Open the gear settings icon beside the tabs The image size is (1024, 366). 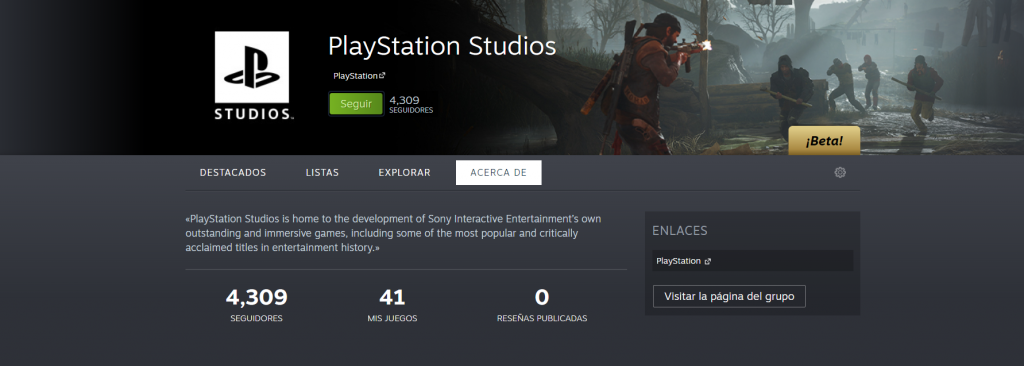pyautogui.click(x=840, y=173)
